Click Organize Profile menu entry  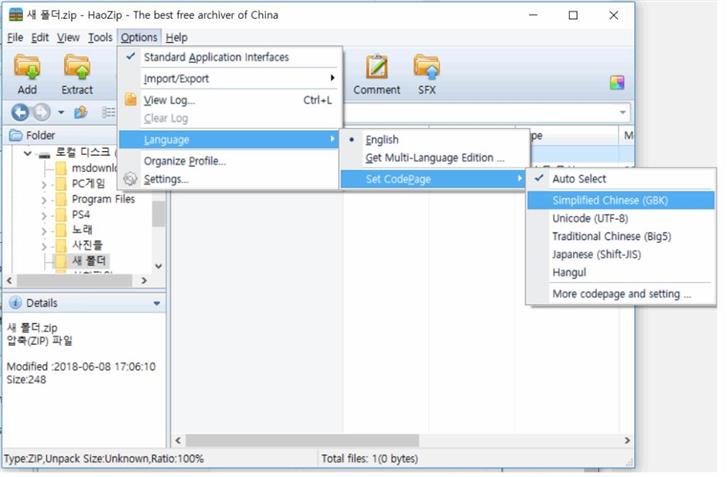click(x=229, y=161)
